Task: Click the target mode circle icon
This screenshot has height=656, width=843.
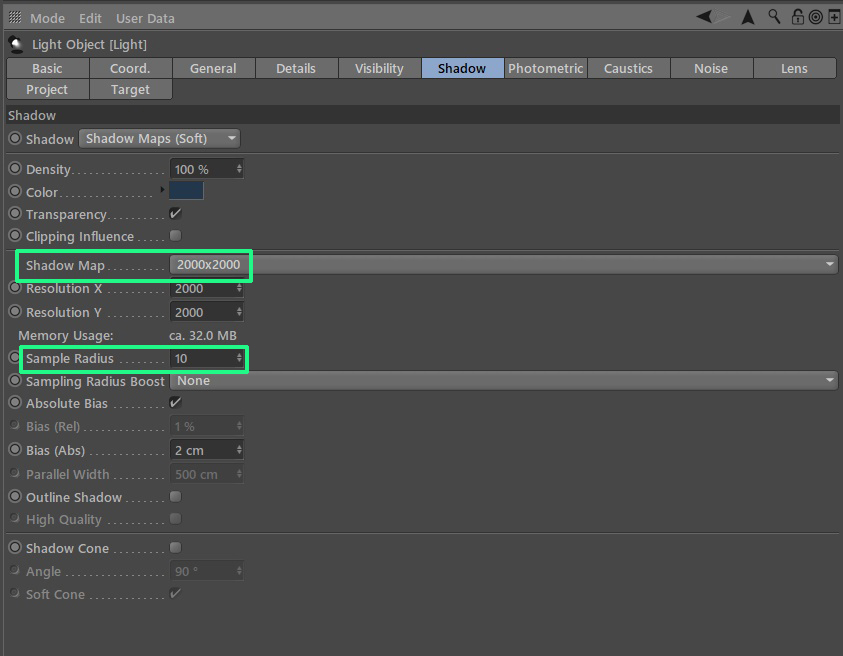Action: pyautogui.click(x=816, y=17)
